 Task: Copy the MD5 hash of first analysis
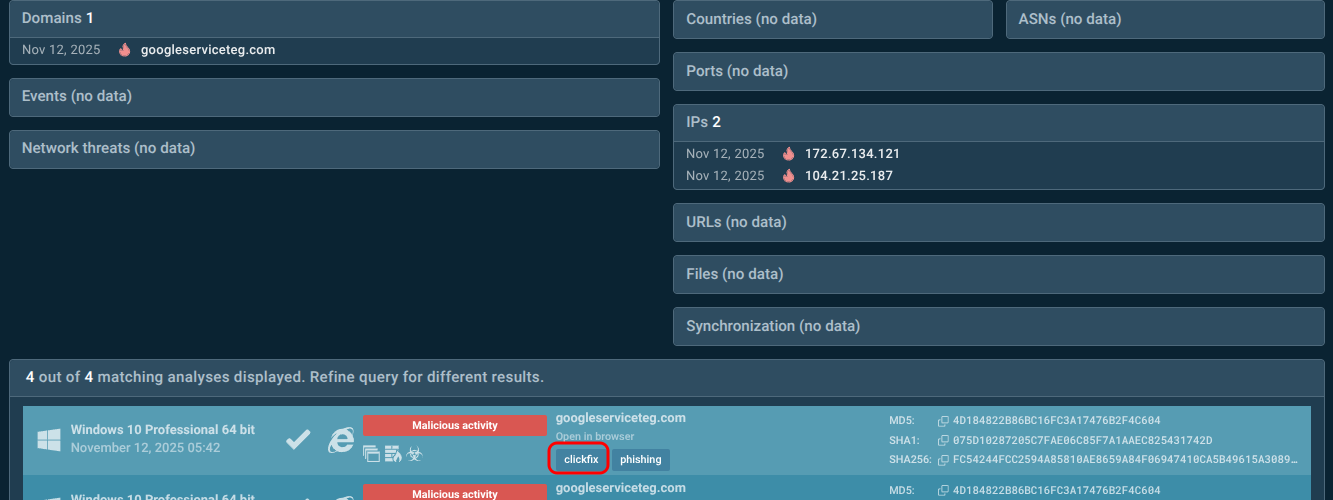coord(943,421)
